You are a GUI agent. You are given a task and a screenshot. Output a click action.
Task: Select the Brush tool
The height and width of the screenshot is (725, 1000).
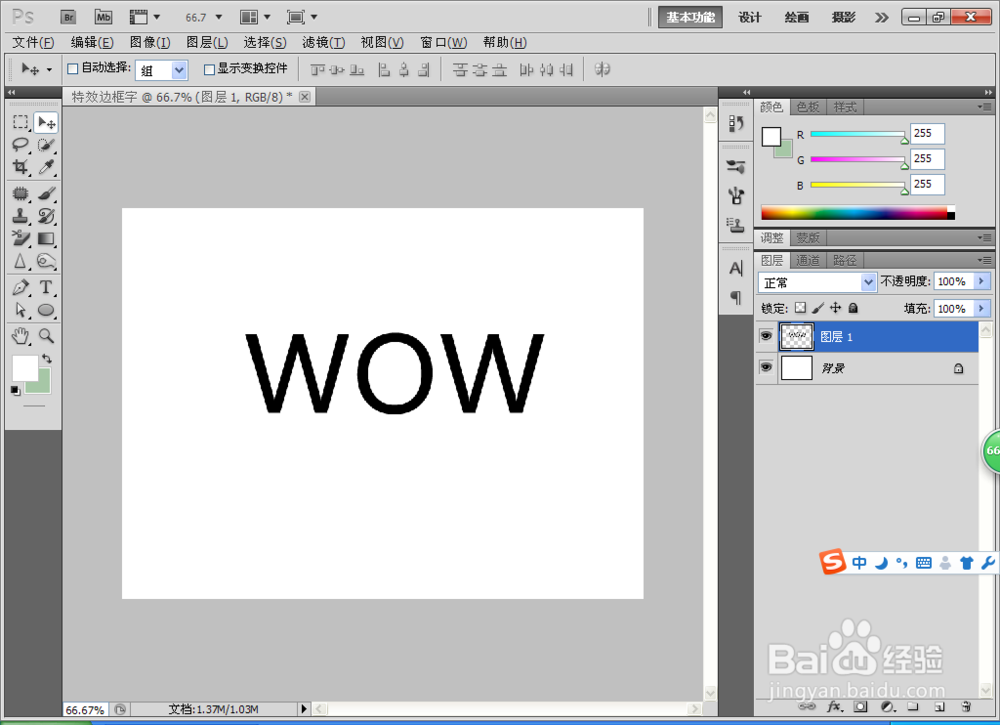click(x=47, y=193)
